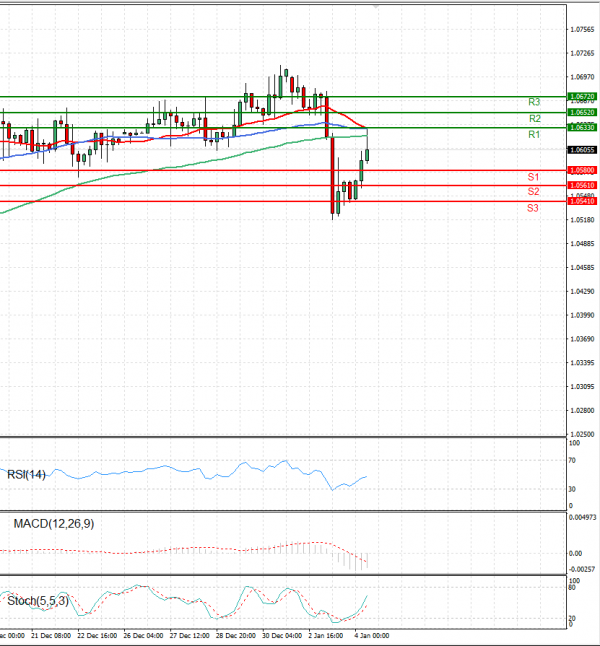The height and width of the screenshot is (646, 600).
Task: Click the latest green candlestick near 1.06055
Action: [367, 154]
